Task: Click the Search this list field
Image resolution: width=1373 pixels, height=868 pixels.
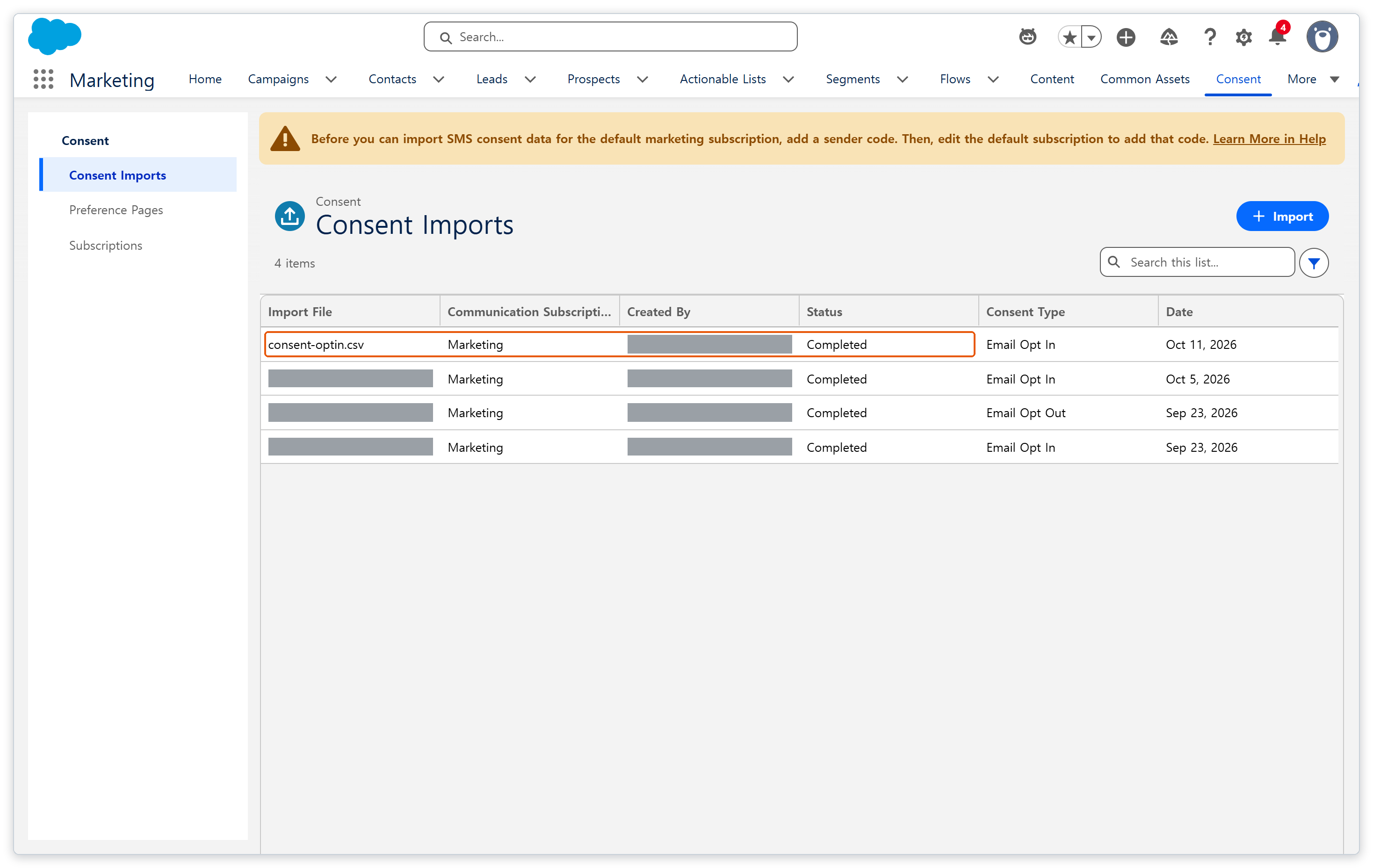Action: coord(1197,262)
